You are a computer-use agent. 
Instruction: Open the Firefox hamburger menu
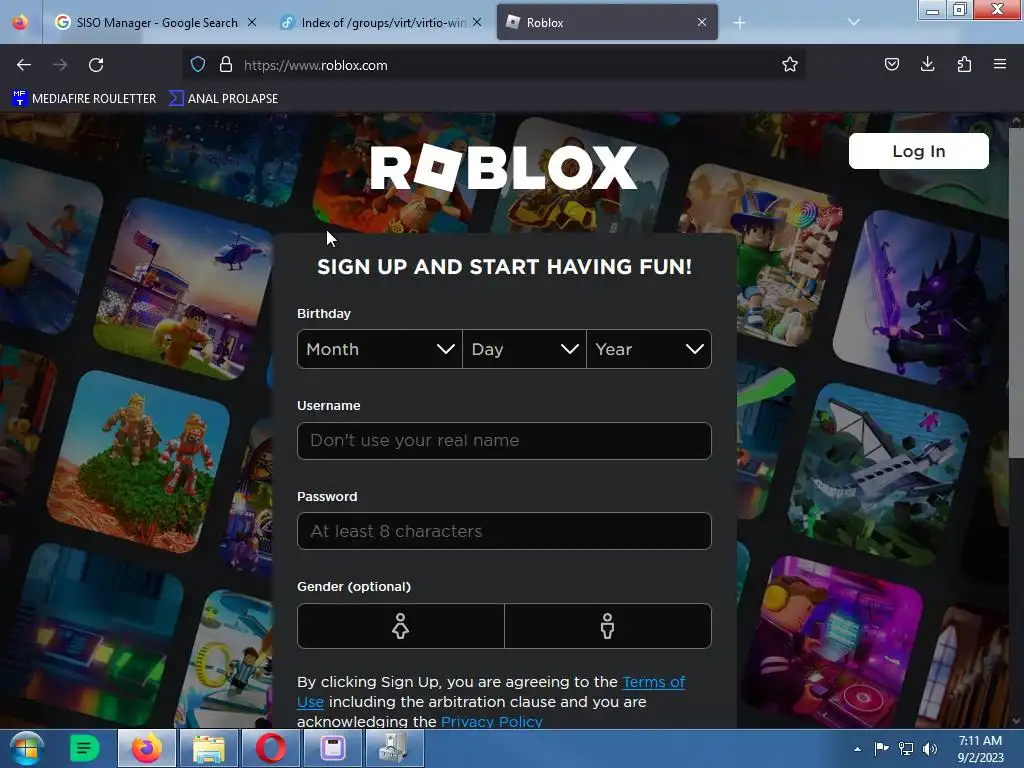point(1000,65)
